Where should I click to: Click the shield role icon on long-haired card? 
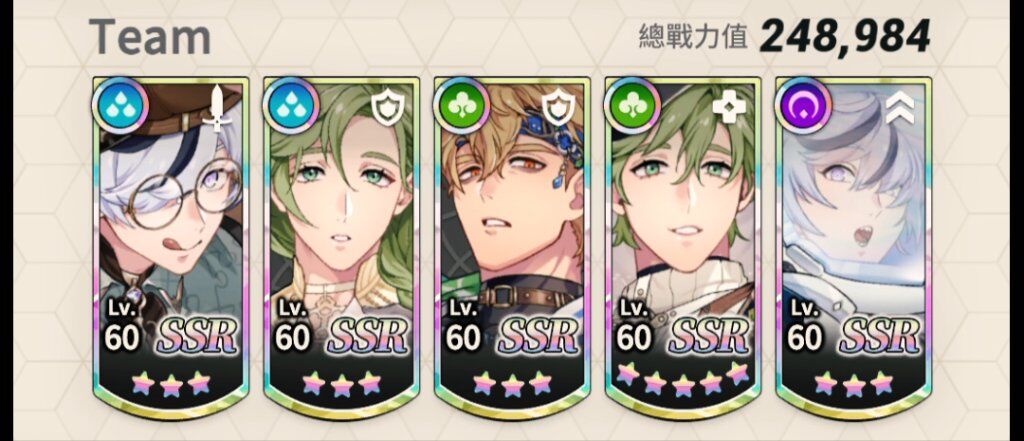pos(385,107)
